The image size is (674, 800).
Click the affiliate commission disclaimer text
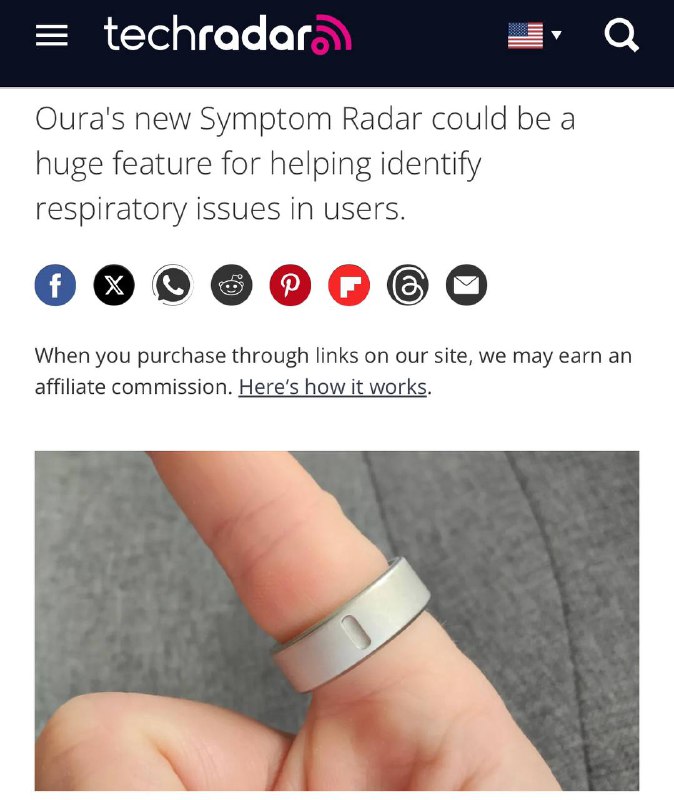click(333, 371)
